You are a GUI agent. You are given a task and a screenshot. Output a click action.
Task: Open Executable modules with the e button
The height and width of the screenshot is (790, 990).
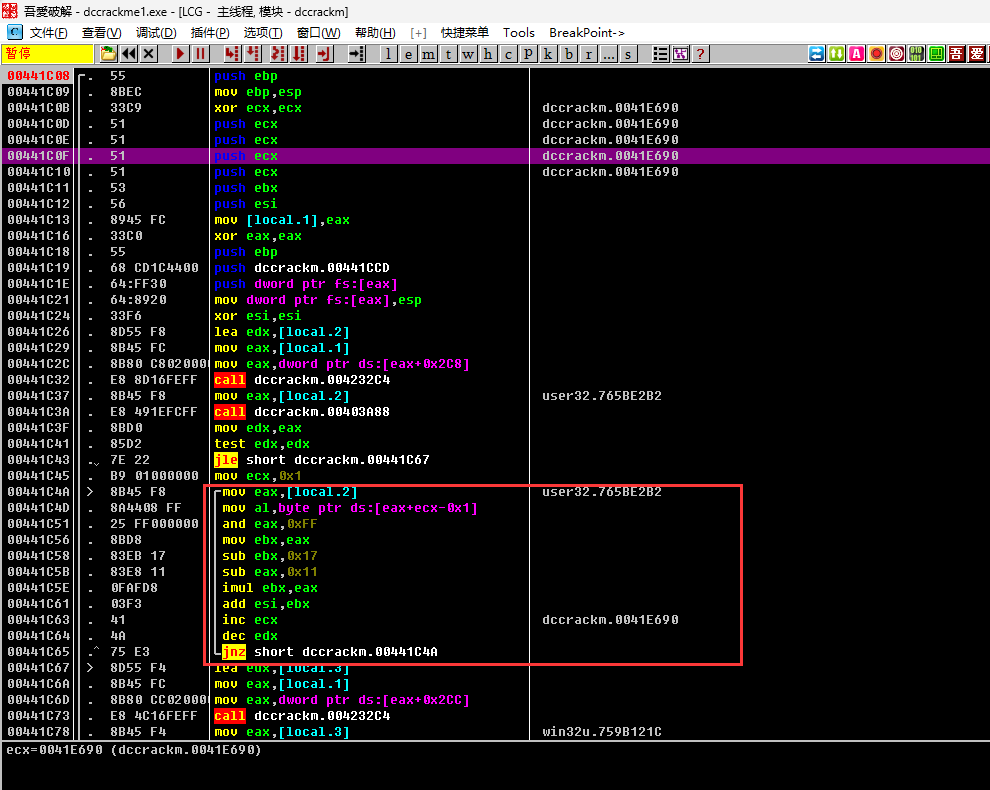(x=409, y=54)
